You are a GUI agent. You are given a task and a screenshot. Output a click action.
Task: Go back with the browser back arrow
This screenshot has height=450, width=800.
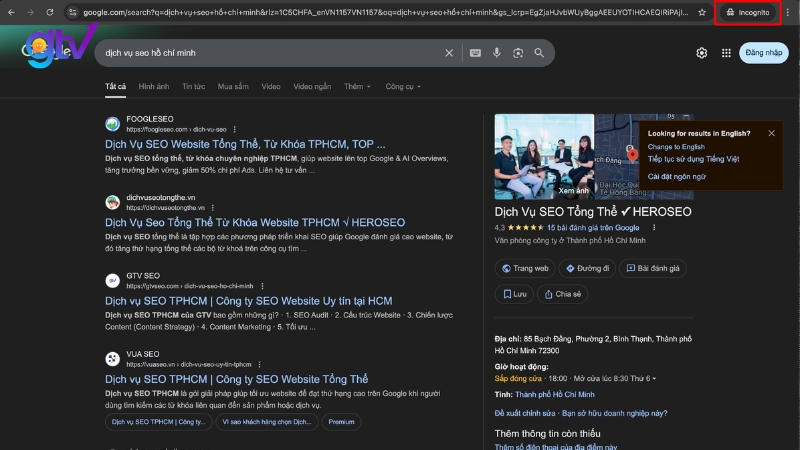click(x=11, y=12)
